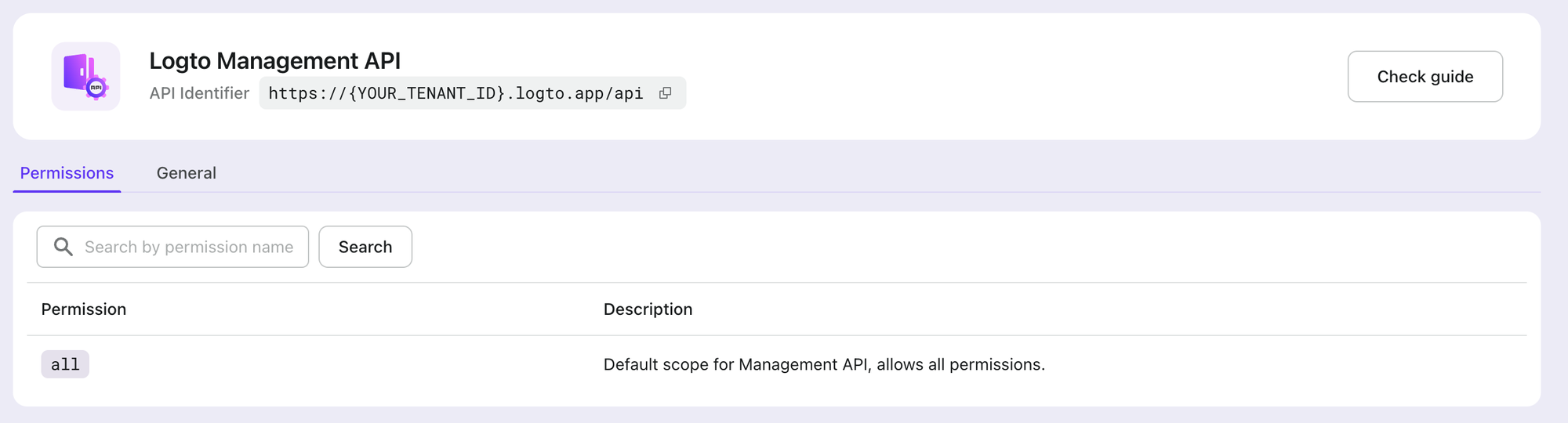
Task: Click the Logto Management API logo
Action: pos(85,76)
